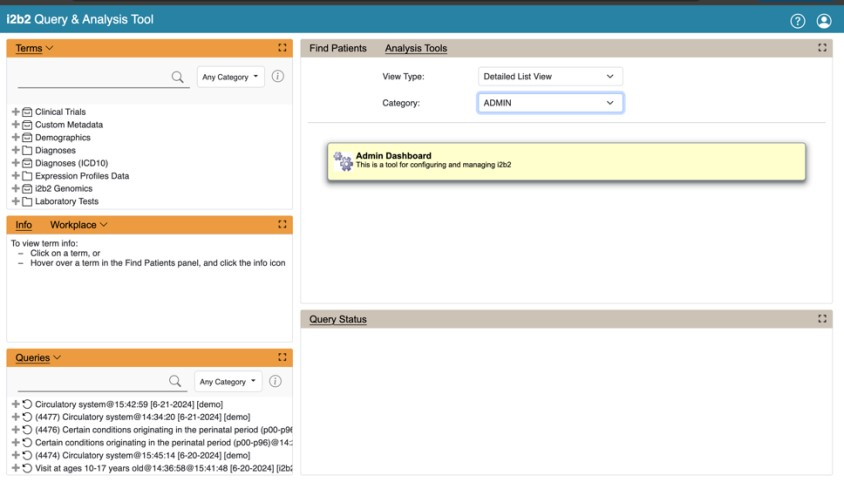844x482 pixels.
Task: Select the Demographics term
Action: [63, 138]
